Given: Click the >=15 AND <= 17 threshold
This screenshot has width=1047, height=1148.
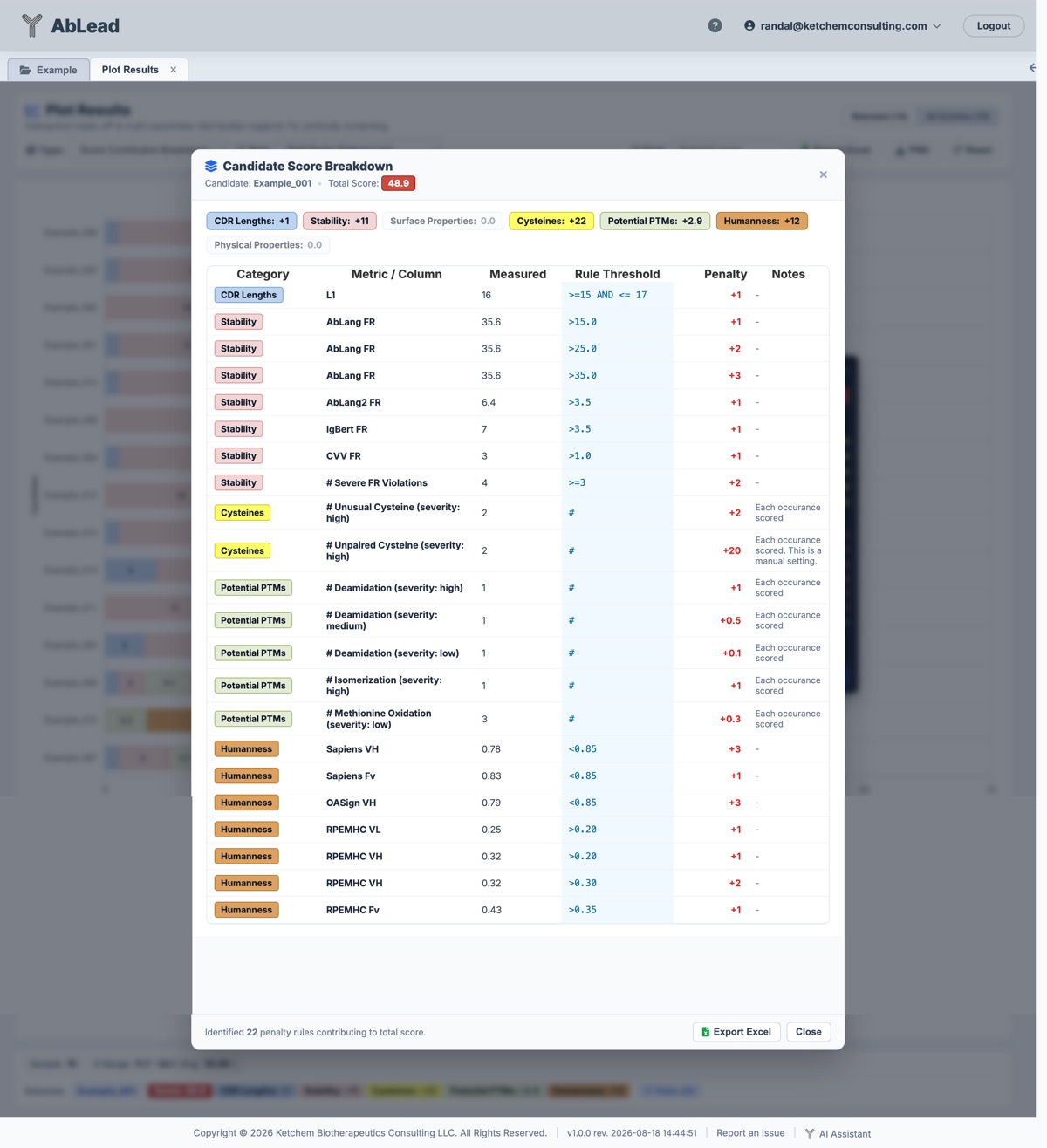Looking at the screenshot, I should (607, 295).
